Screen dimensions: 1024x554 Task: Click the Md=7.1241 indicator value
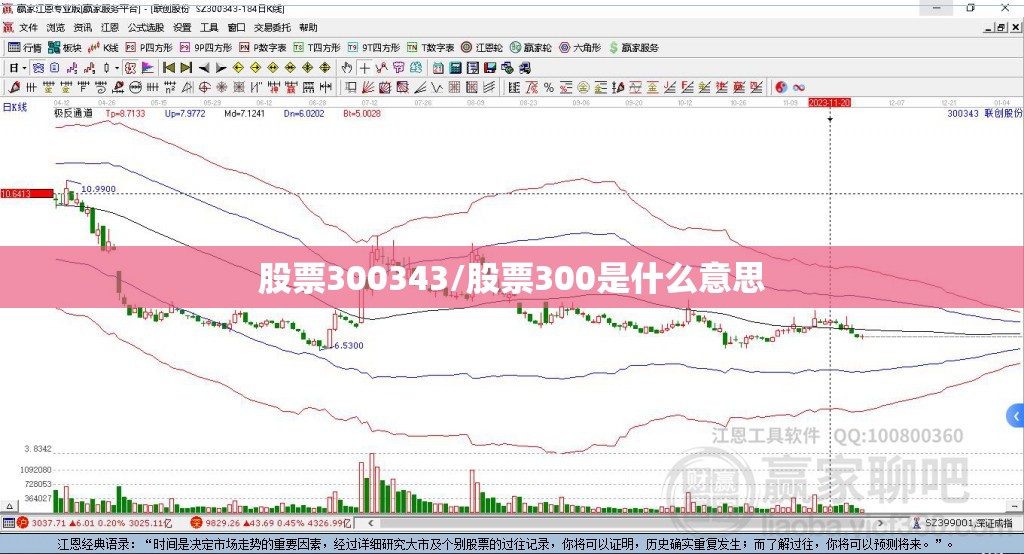coord(244,113)
